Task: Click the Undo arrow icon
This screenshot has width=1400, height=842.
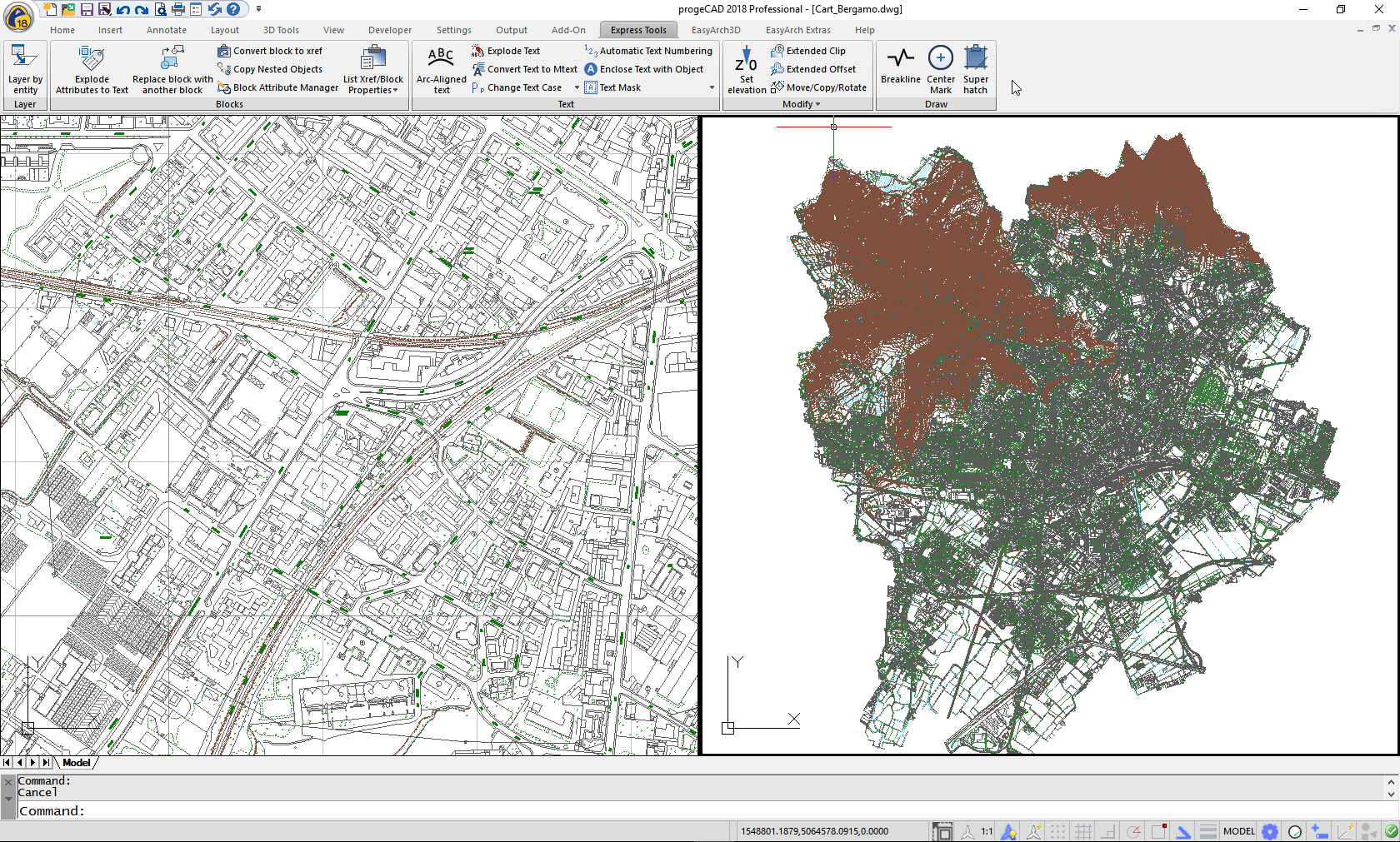Action: click(x=123, y=9)
